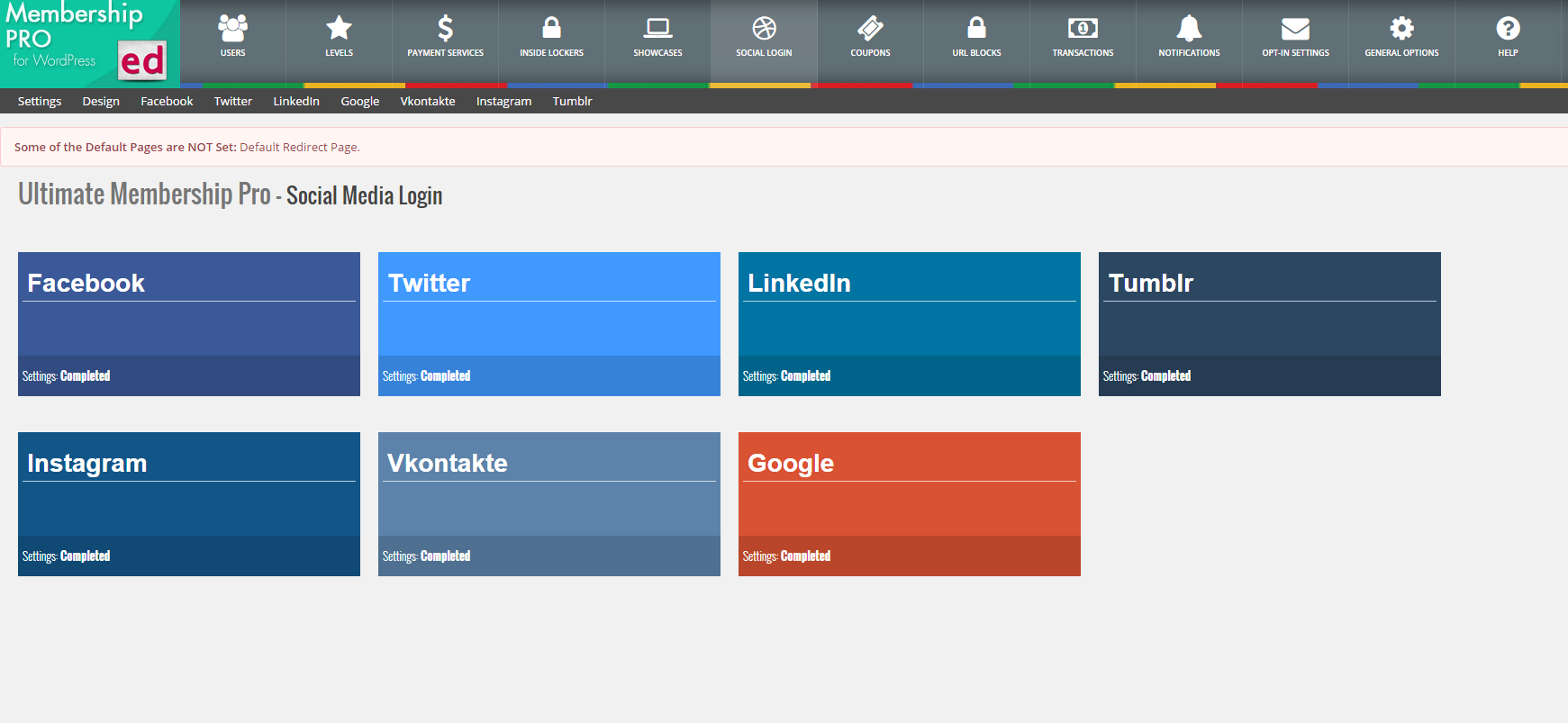Click 'Settings: Completed' on the Twitter card
The image size is (1568, 723).
click(427, 376)
